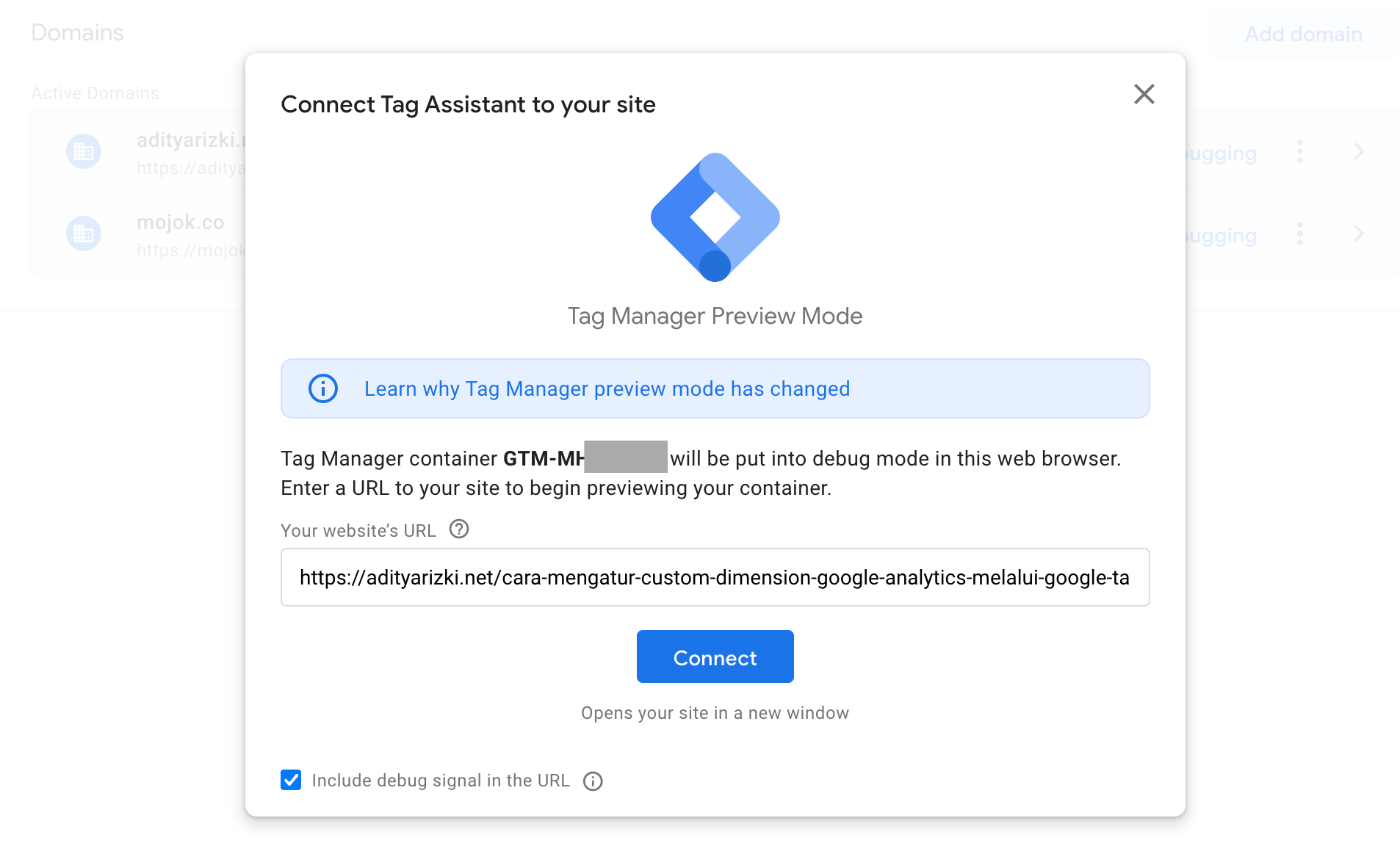Click the 'Domains' page heading

pos(77,32)
